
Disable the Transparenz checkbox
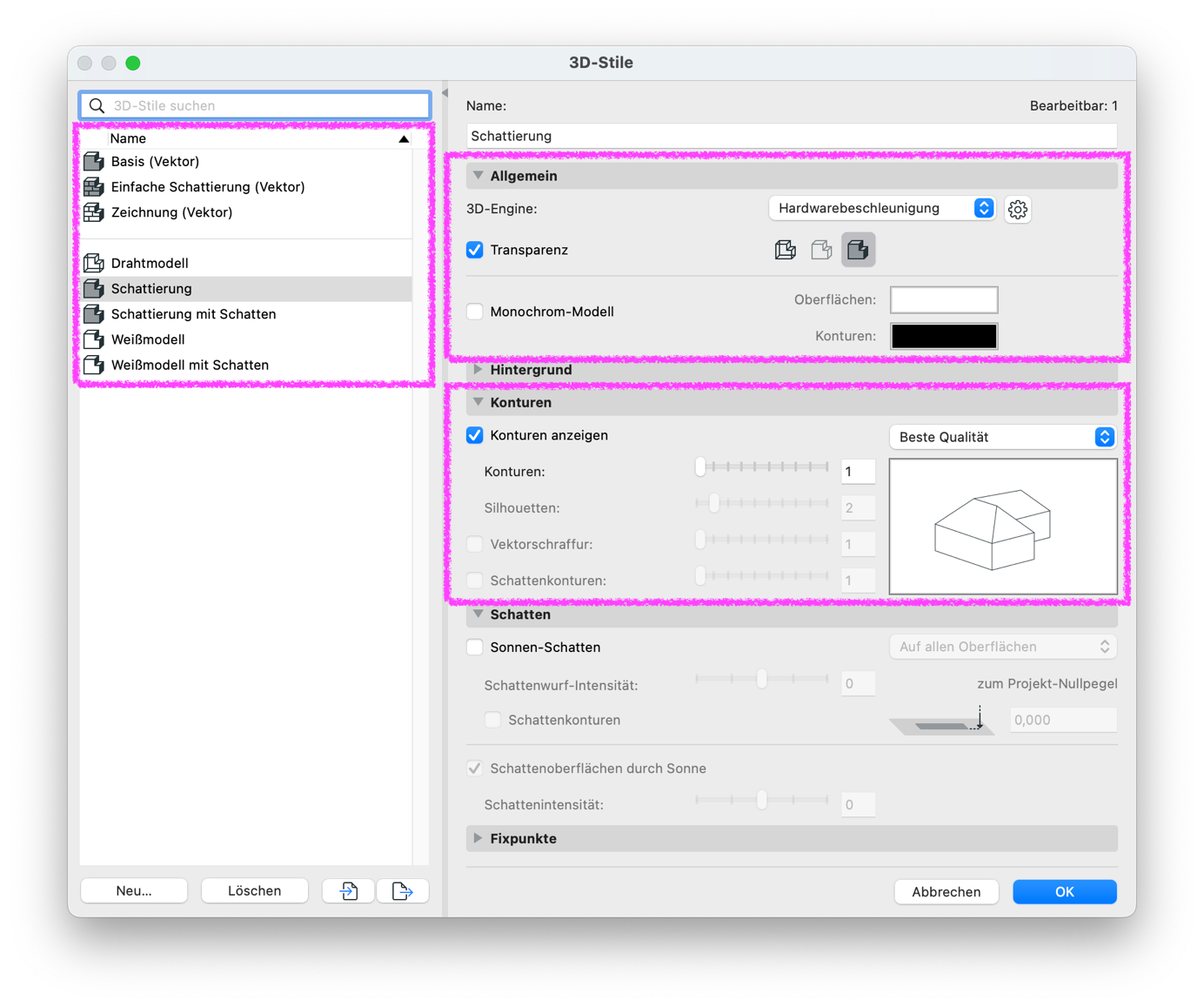pyautogui.click(x=475, y=250)
